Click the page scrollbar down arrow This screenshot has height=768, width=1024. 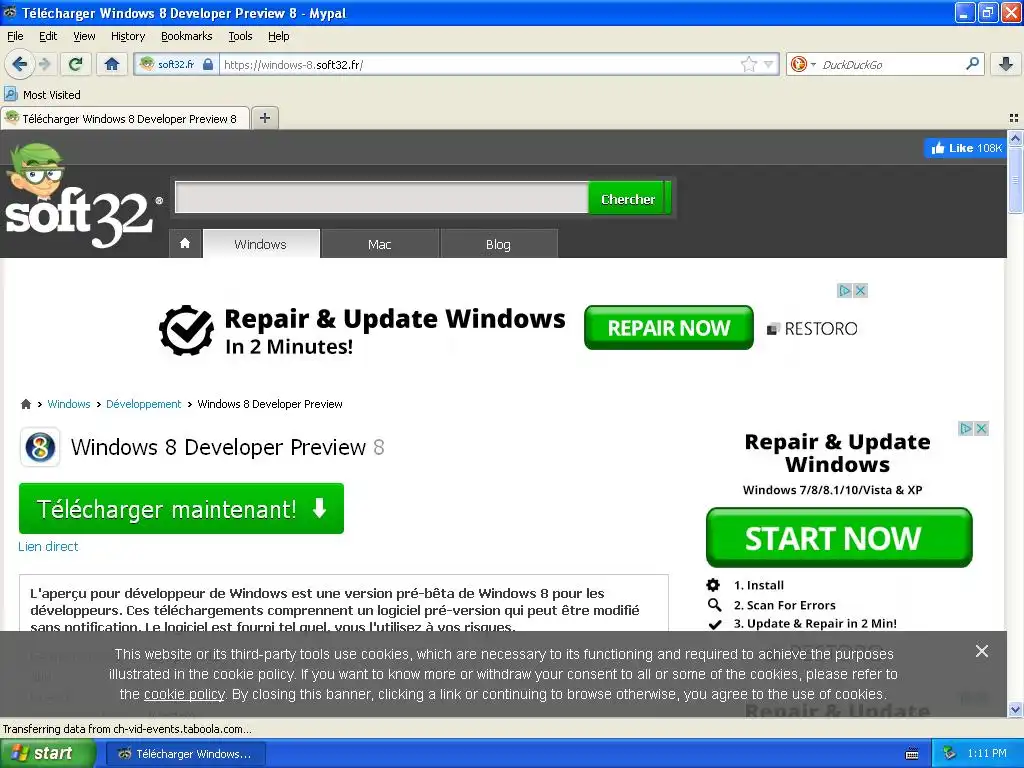click(x=1015, y=710)
